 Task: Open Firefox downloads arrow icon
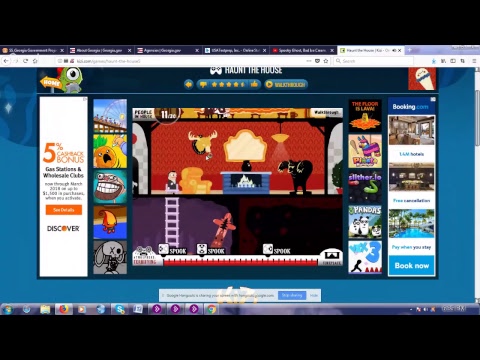point(433,61)
